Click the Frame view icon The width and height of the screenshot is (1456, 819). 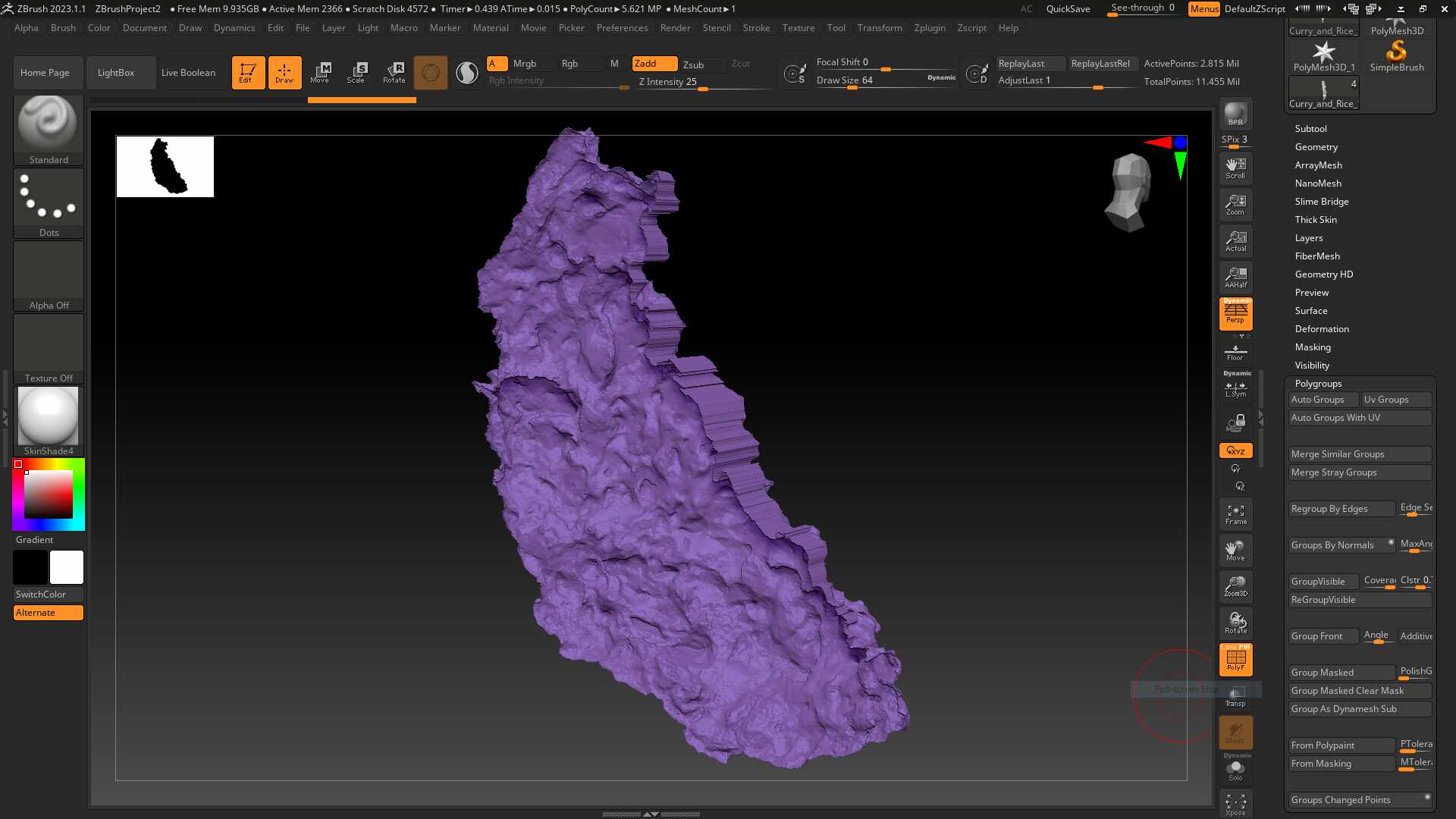point(1235,514)
